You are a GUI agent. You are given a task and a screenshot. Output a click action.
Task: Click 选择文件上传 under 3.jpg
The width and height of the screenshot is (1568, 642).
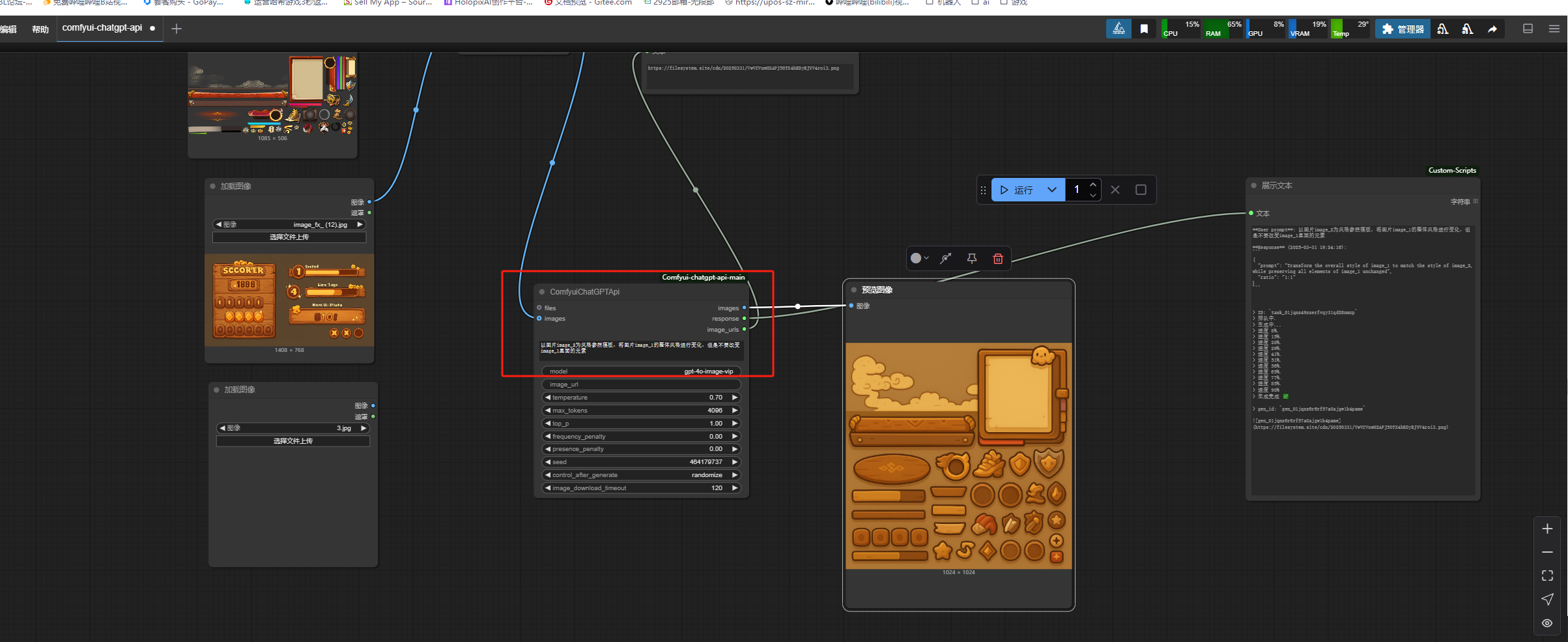(x=293, y=441)
